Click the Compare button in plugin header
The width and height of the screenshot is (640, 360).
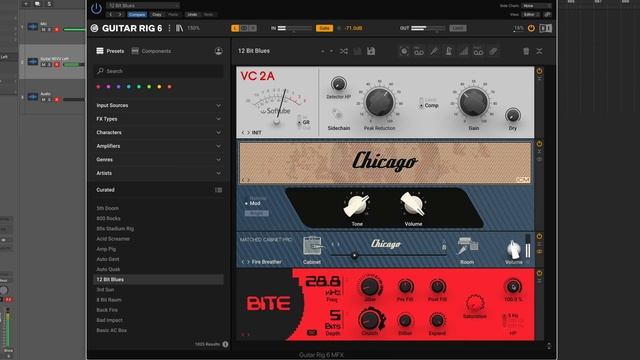(x=137, y=14)
